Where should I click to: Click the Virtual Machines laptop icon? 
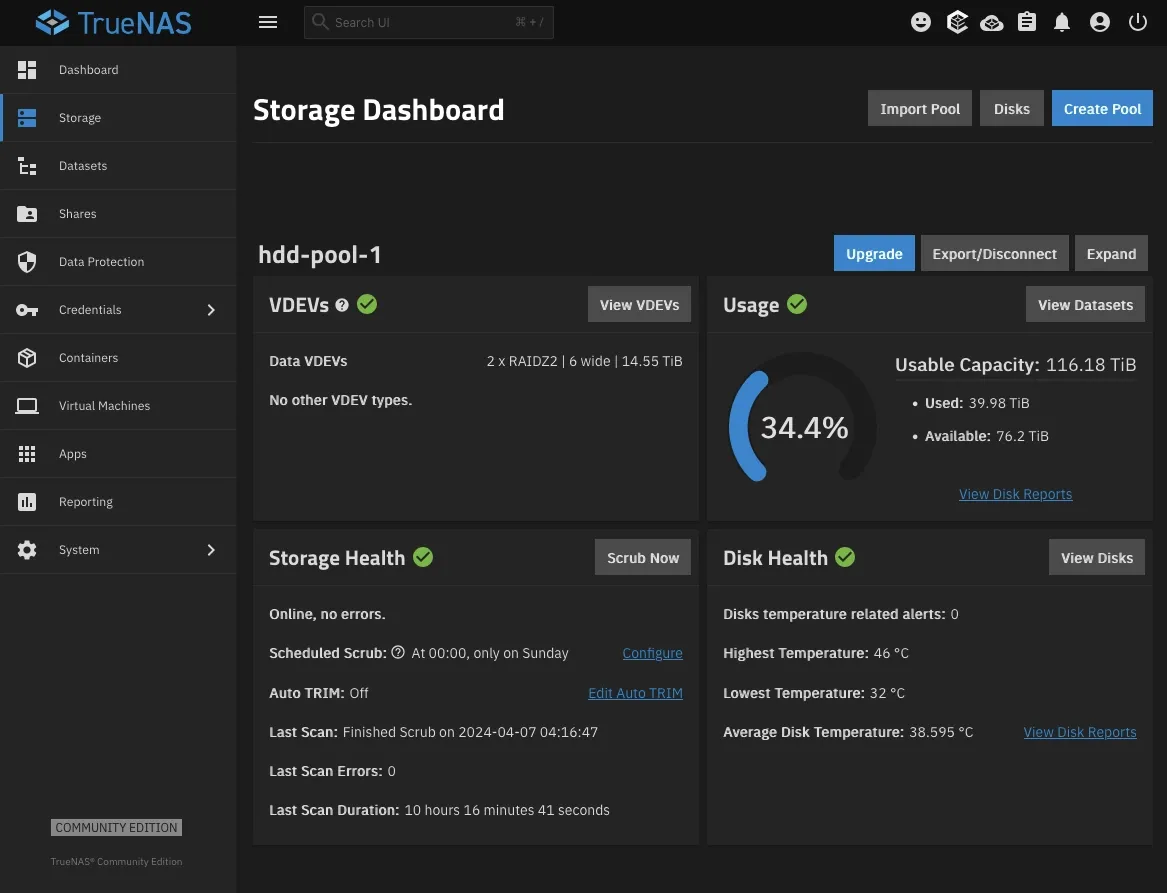pyautogui.click(x=27, y=406)
